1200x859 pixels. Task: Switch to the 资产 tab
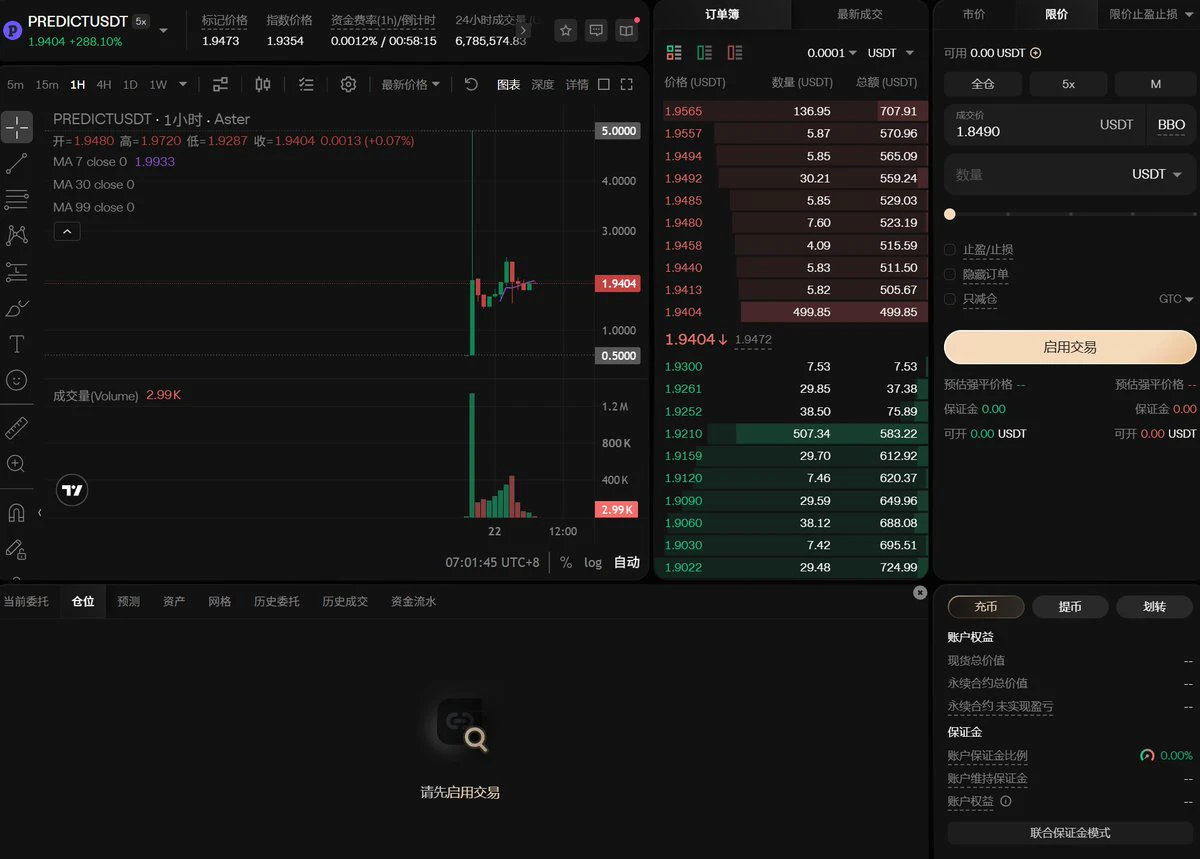click(174, 601)
